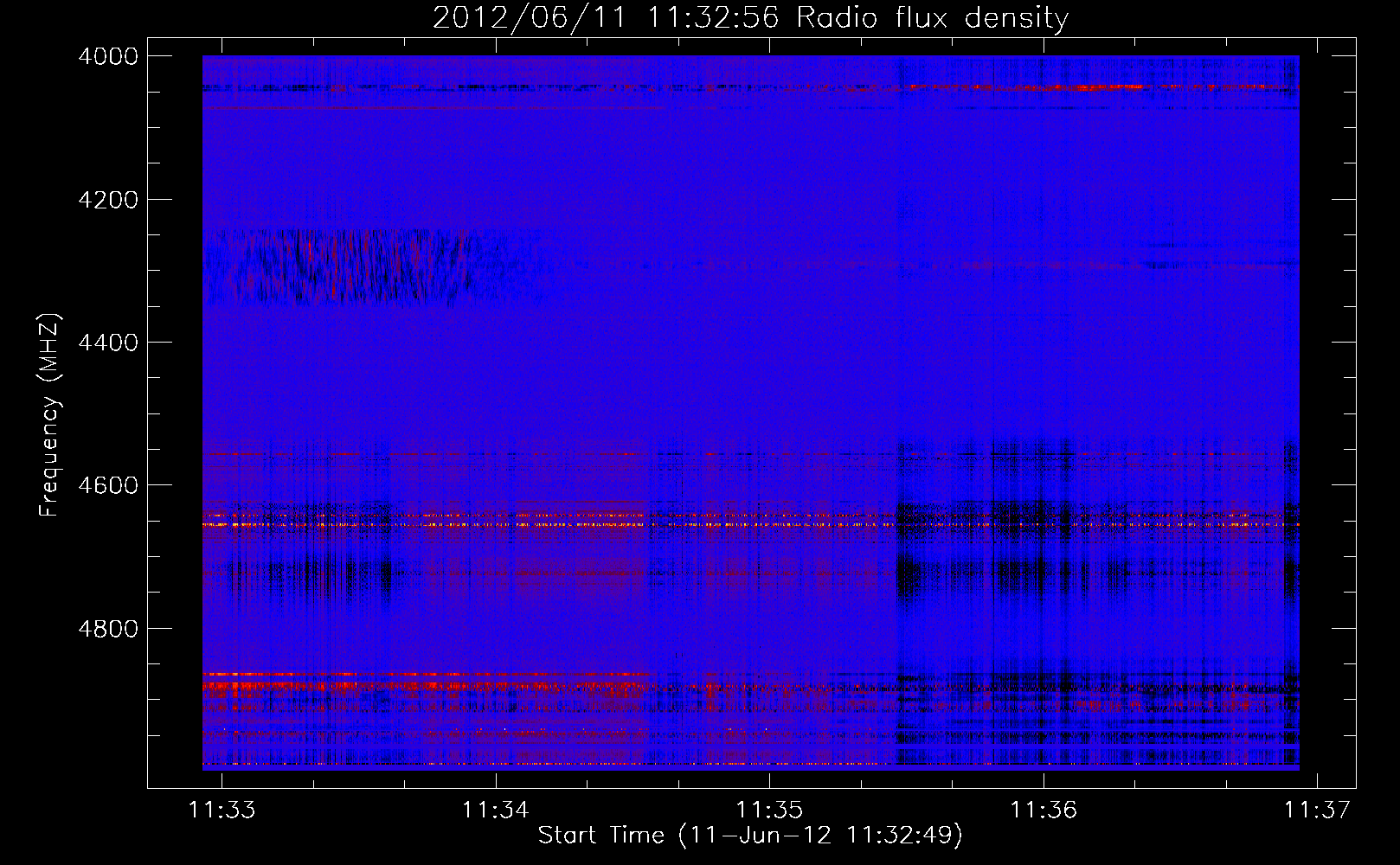Click the 11:35 time tick label
This screenshot has width=1400, height=865.
[769, 810]
